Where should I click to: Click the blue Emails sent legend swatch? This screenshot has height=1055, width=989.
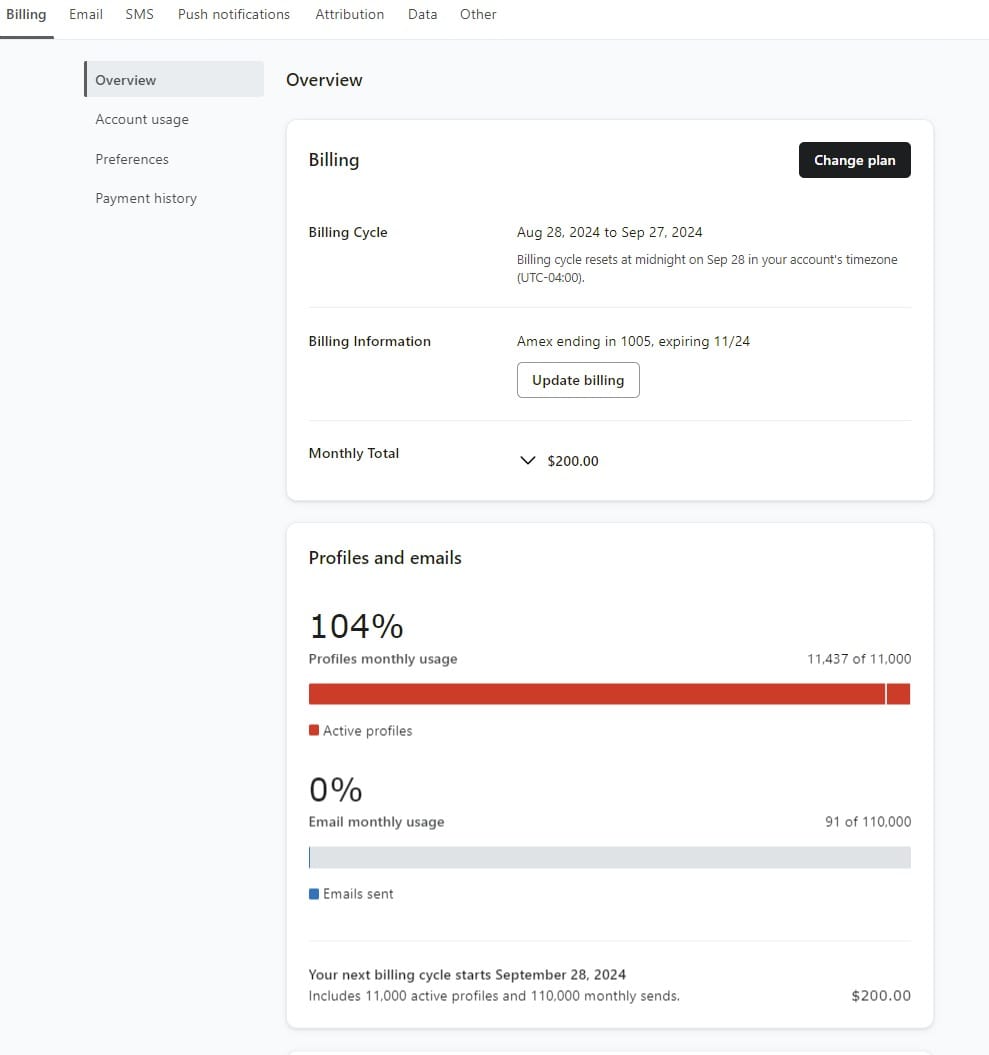314,894
